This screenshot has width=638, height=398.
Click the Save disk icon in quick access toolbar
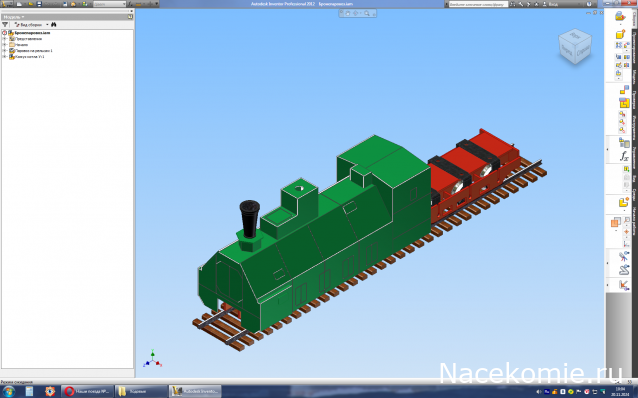(39, 4)
